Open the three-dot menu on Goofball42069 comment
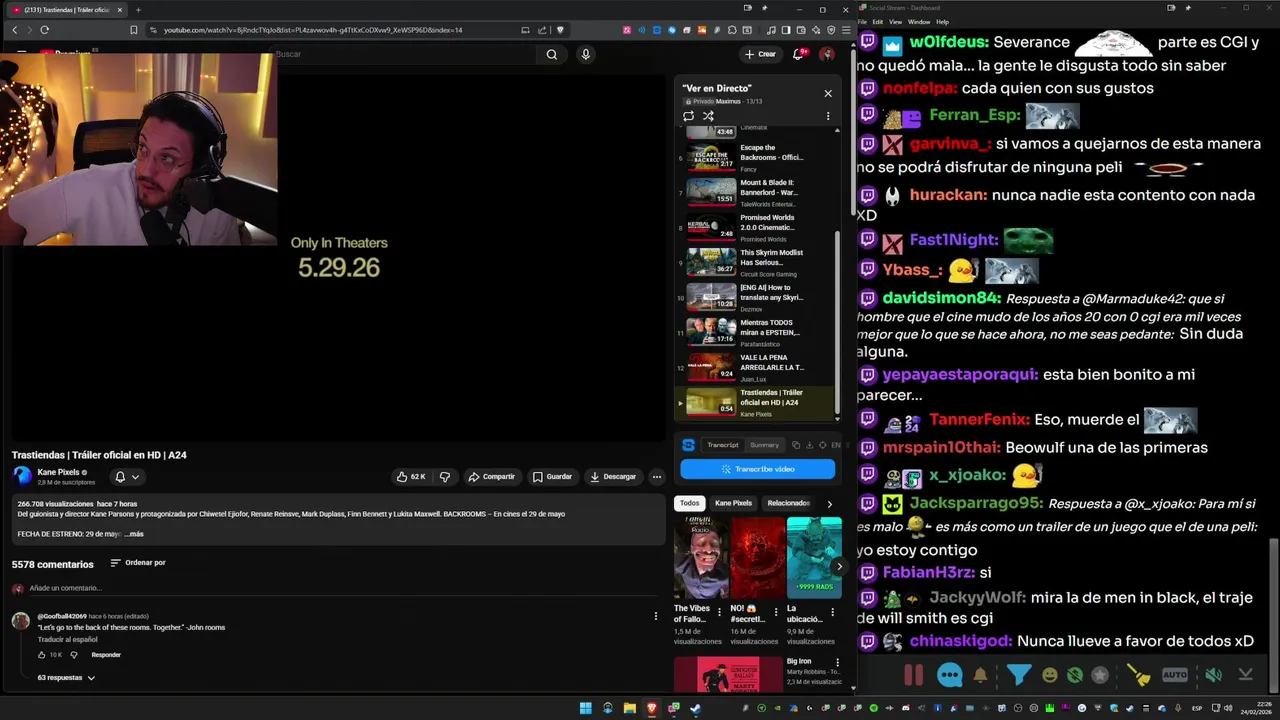Screen dimensions: 1280x720 (656, 616)
